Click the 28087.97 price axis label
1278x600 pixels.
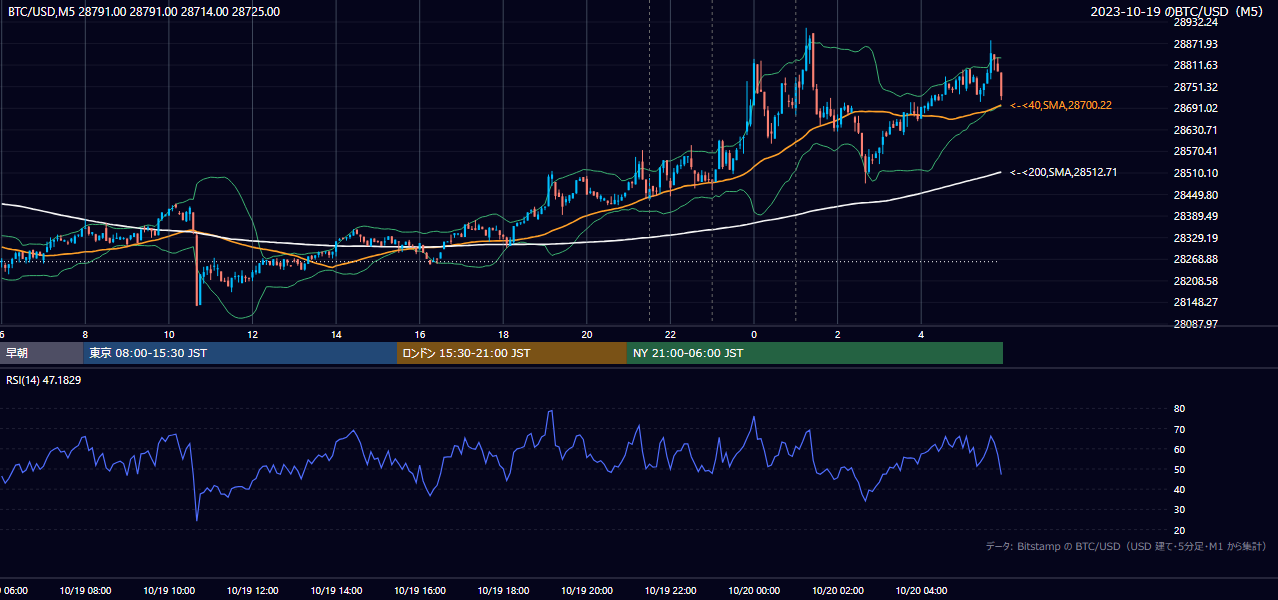[1195, 324]
